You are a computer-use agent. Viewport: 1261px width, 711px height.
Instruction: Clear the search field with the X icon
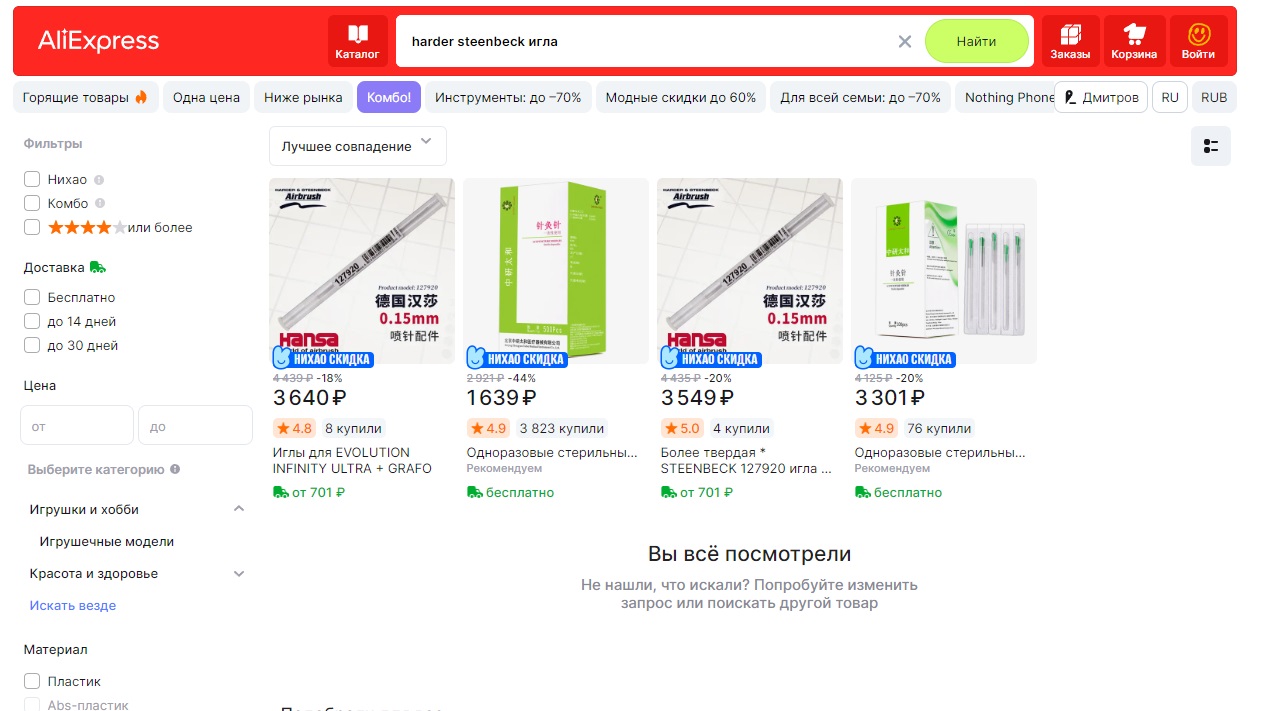(x=905, y=42)
